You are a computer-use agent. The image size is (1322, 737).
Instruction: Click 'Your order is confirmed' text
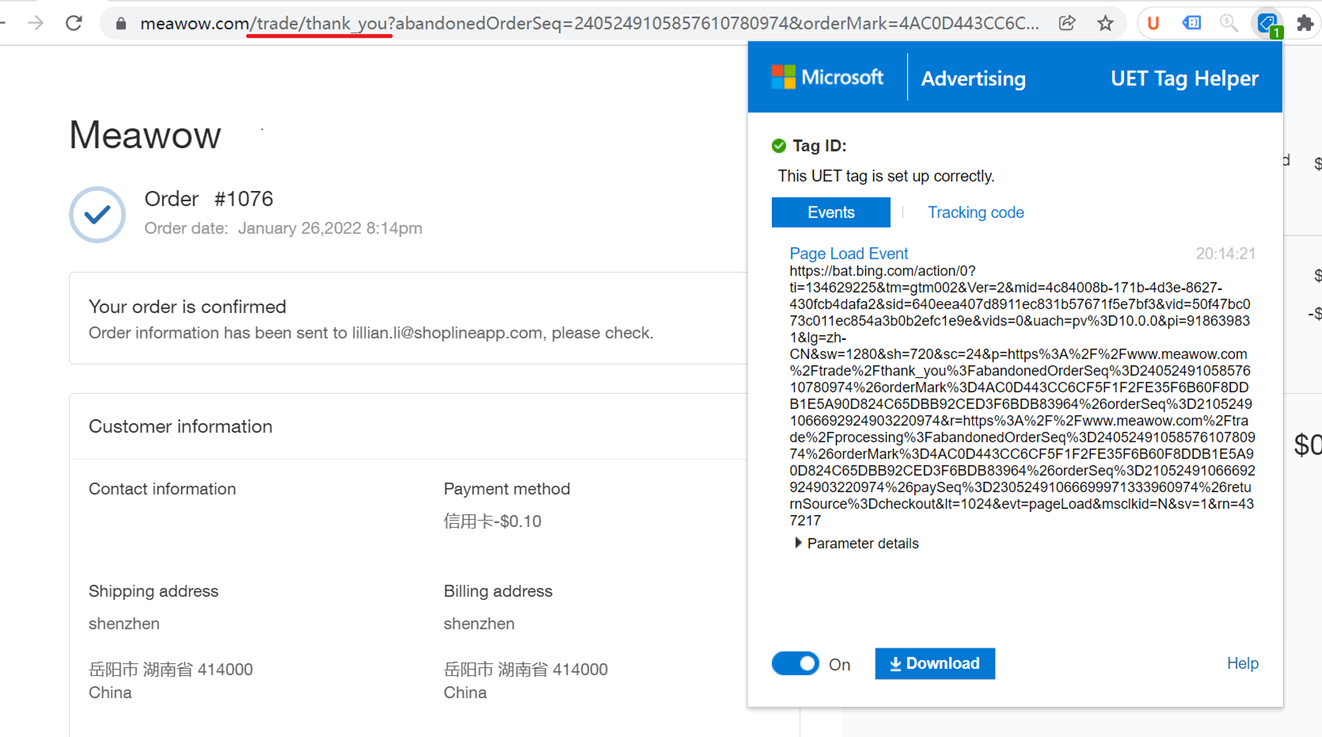pyautogui.click(x=188, y=307)
